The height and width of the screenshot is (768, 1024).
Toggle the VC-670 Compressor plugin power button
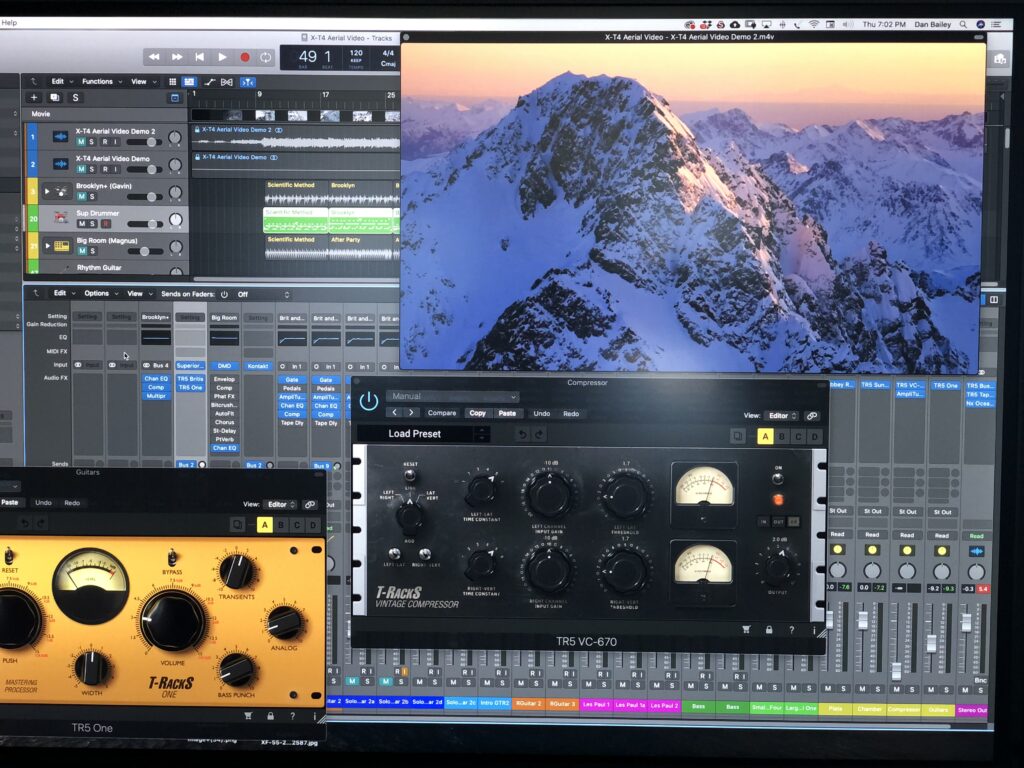click(x=368, y=401)
